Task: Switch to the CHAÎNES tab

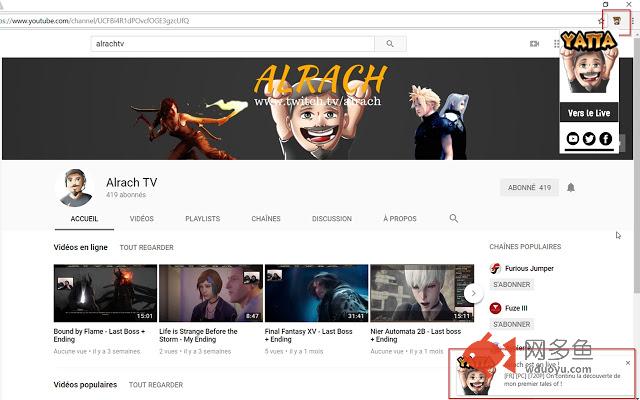Action: [x=266, y=219]
